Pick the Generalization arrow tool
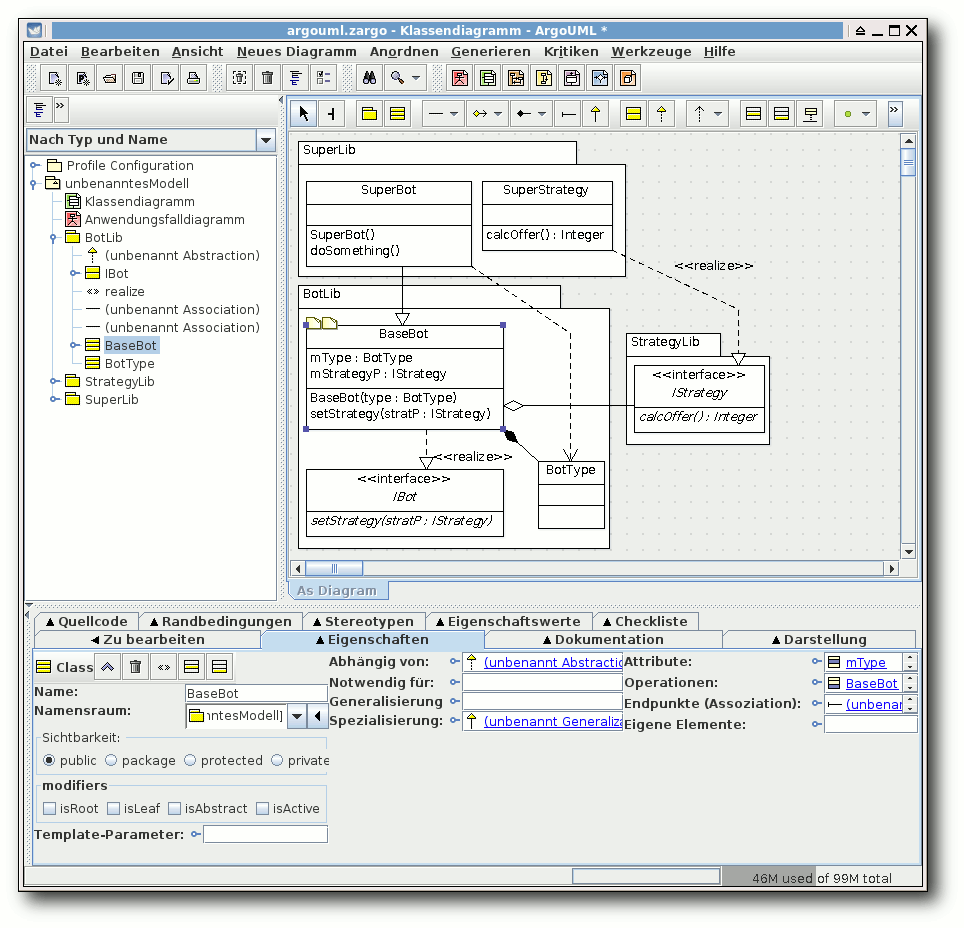Screen dimensions: 964x928 (x=596, y=114)
